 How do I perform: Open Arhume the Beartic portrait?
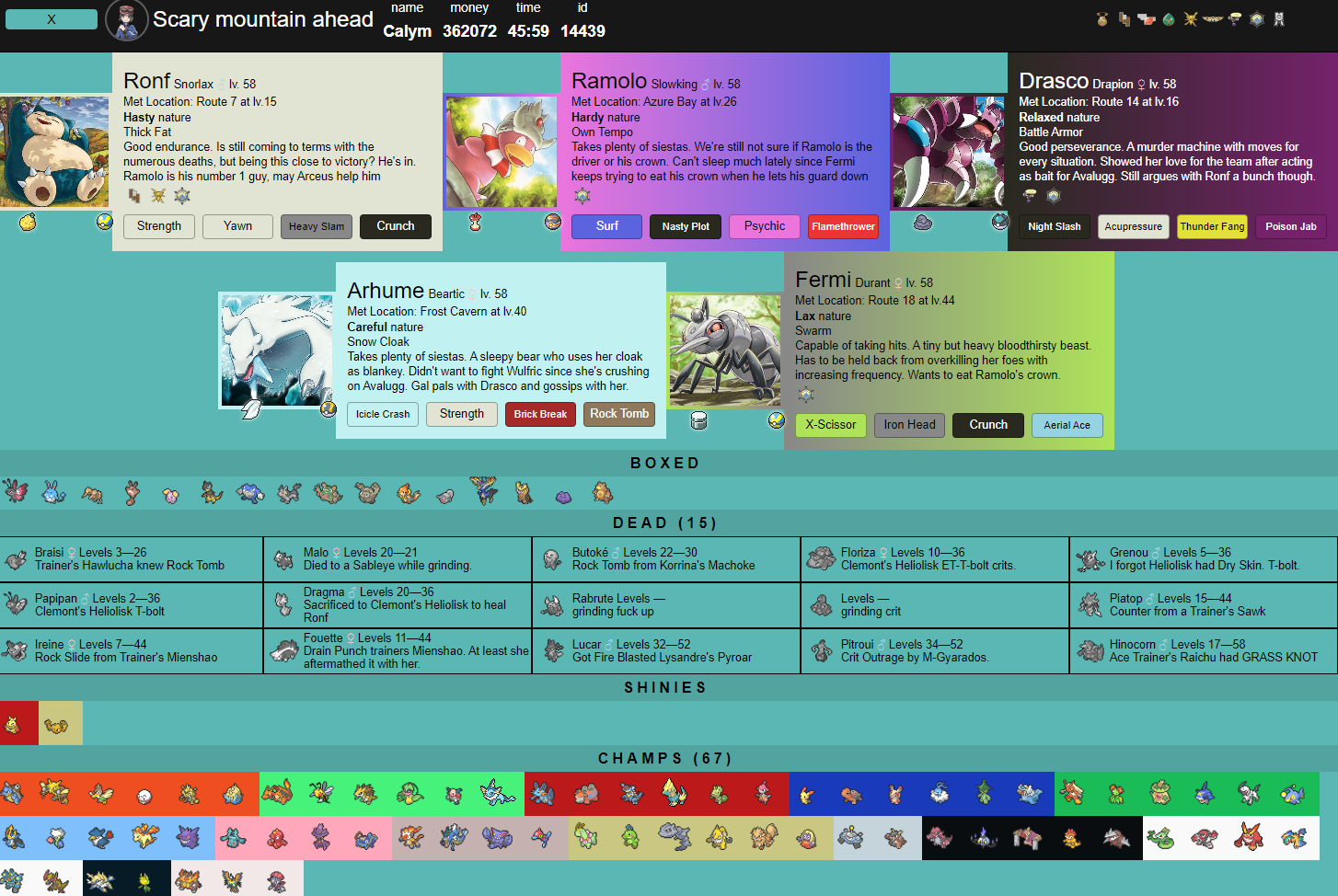point(277,350)
